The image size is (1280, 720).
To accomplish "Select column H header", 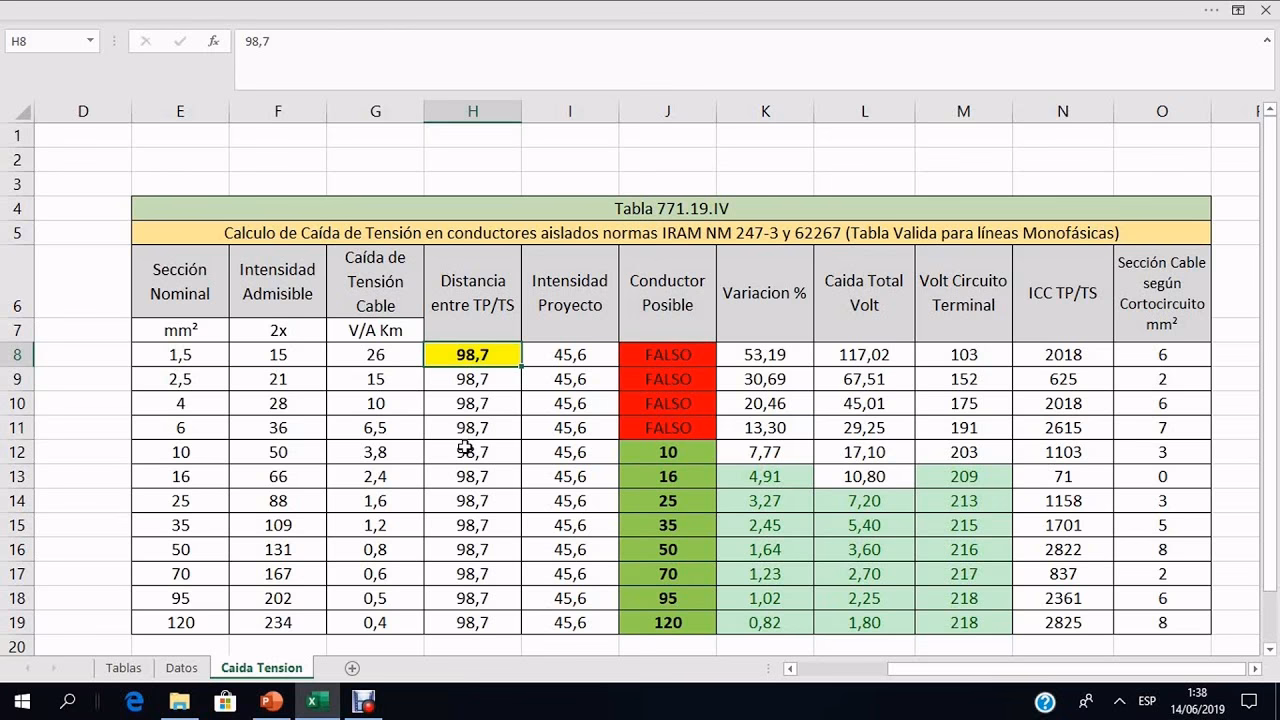I will pyautogui.click(x=472, y=111).
